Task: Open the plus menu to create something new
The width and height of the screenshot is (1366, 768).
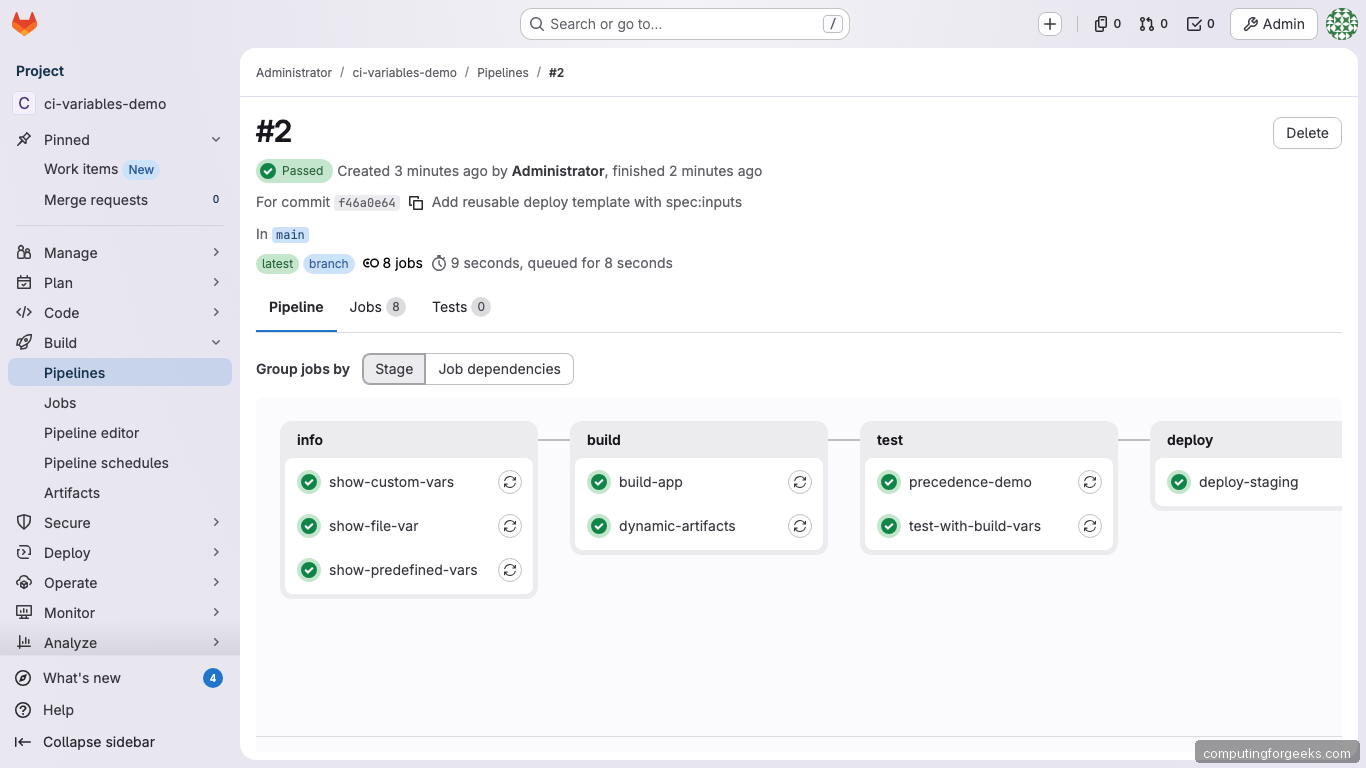Action: (1050, 23)
